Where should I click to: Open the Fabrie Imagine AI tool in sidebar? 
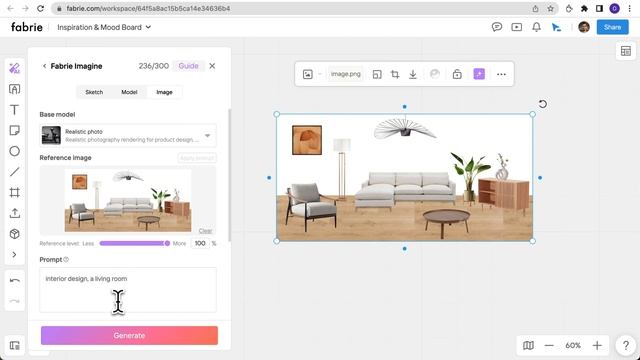click(14, 68)
